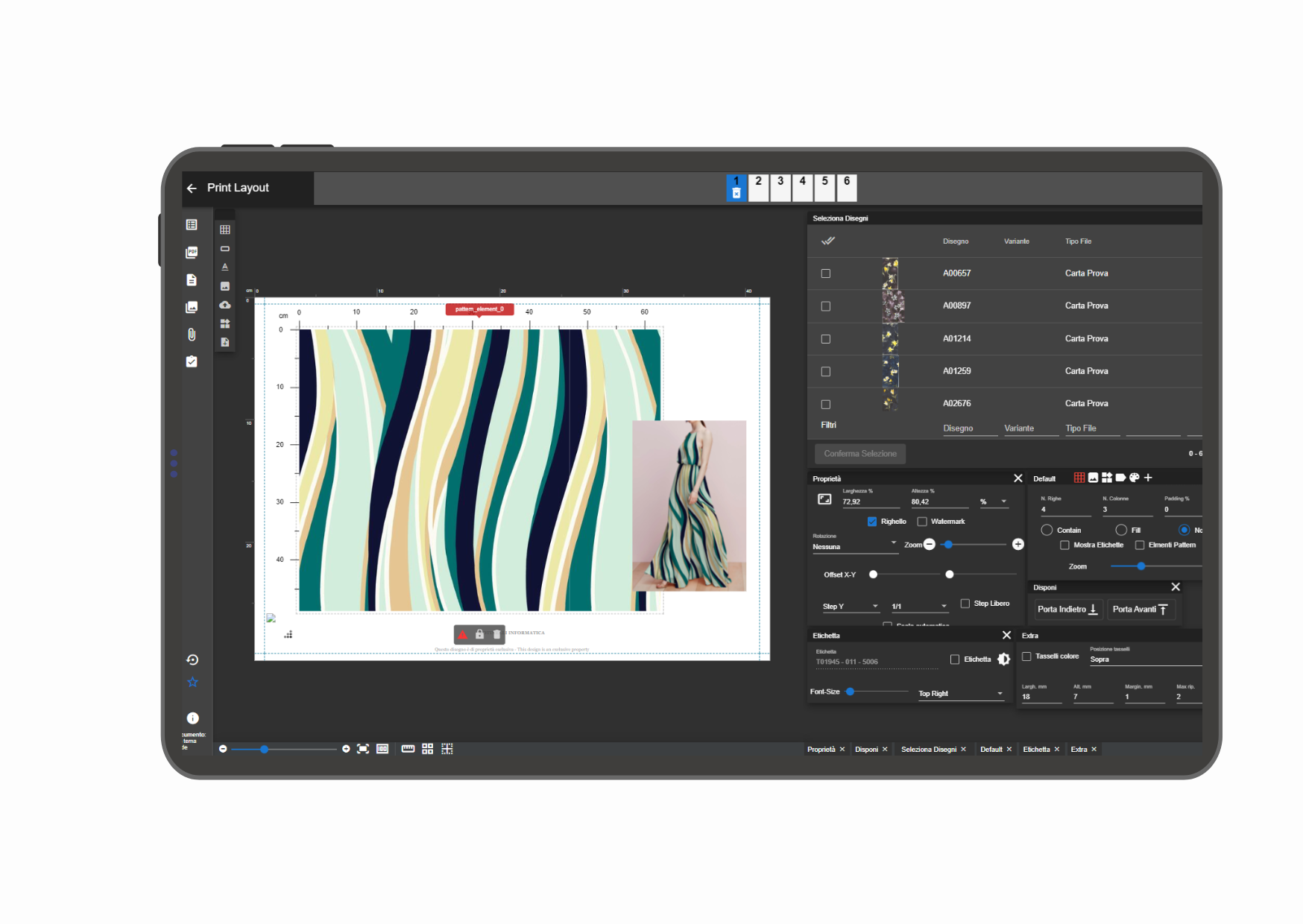
Task: Select the Contain radio button
Action: pos(1047,530)
